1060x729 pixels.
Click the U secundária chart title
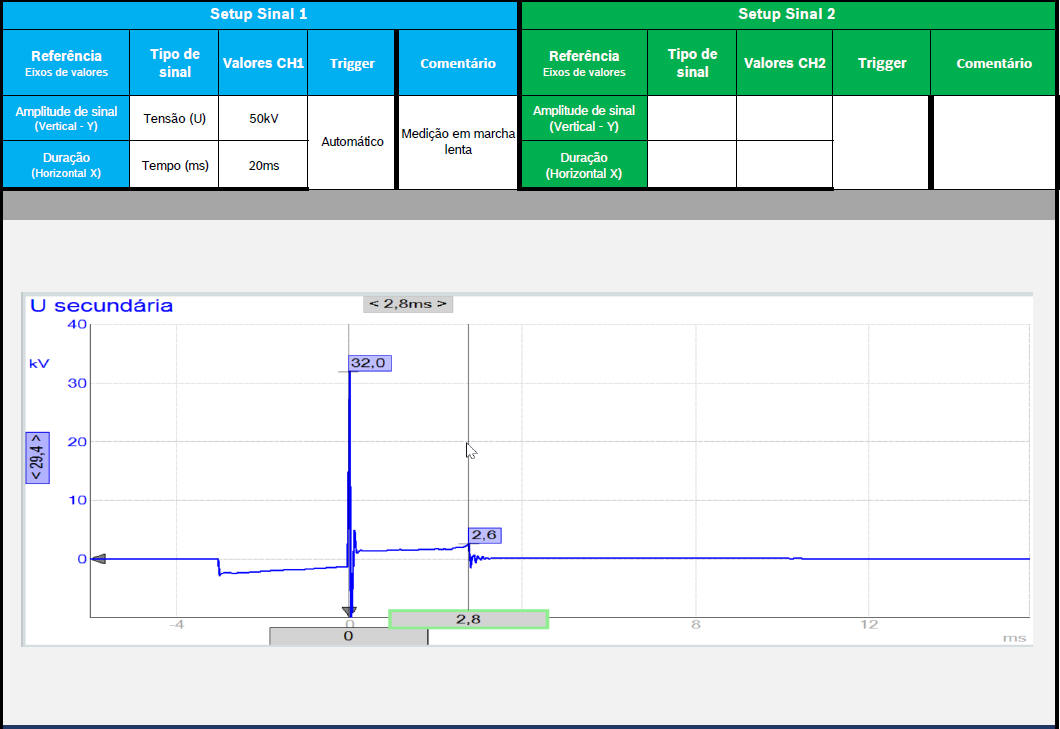(x=101, y=306)
